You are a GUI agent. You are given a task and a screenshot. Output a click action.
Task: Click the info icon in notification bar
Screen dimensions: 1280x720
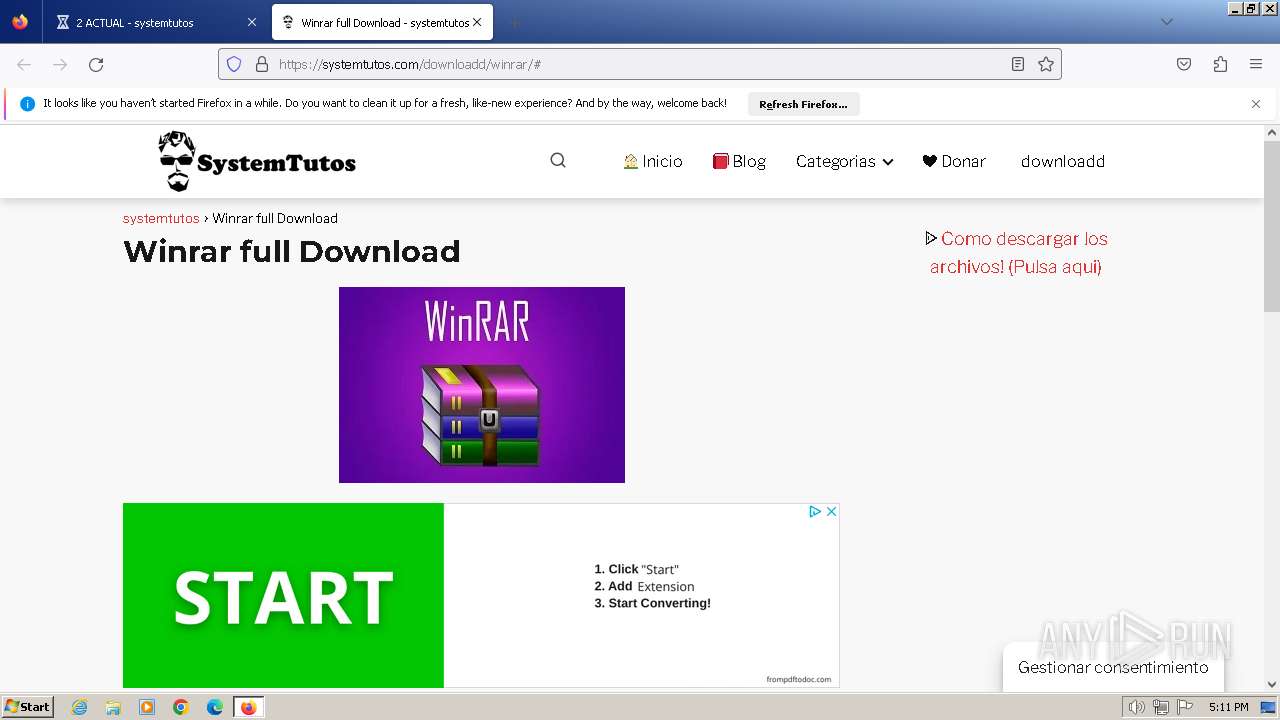(27, 104)
